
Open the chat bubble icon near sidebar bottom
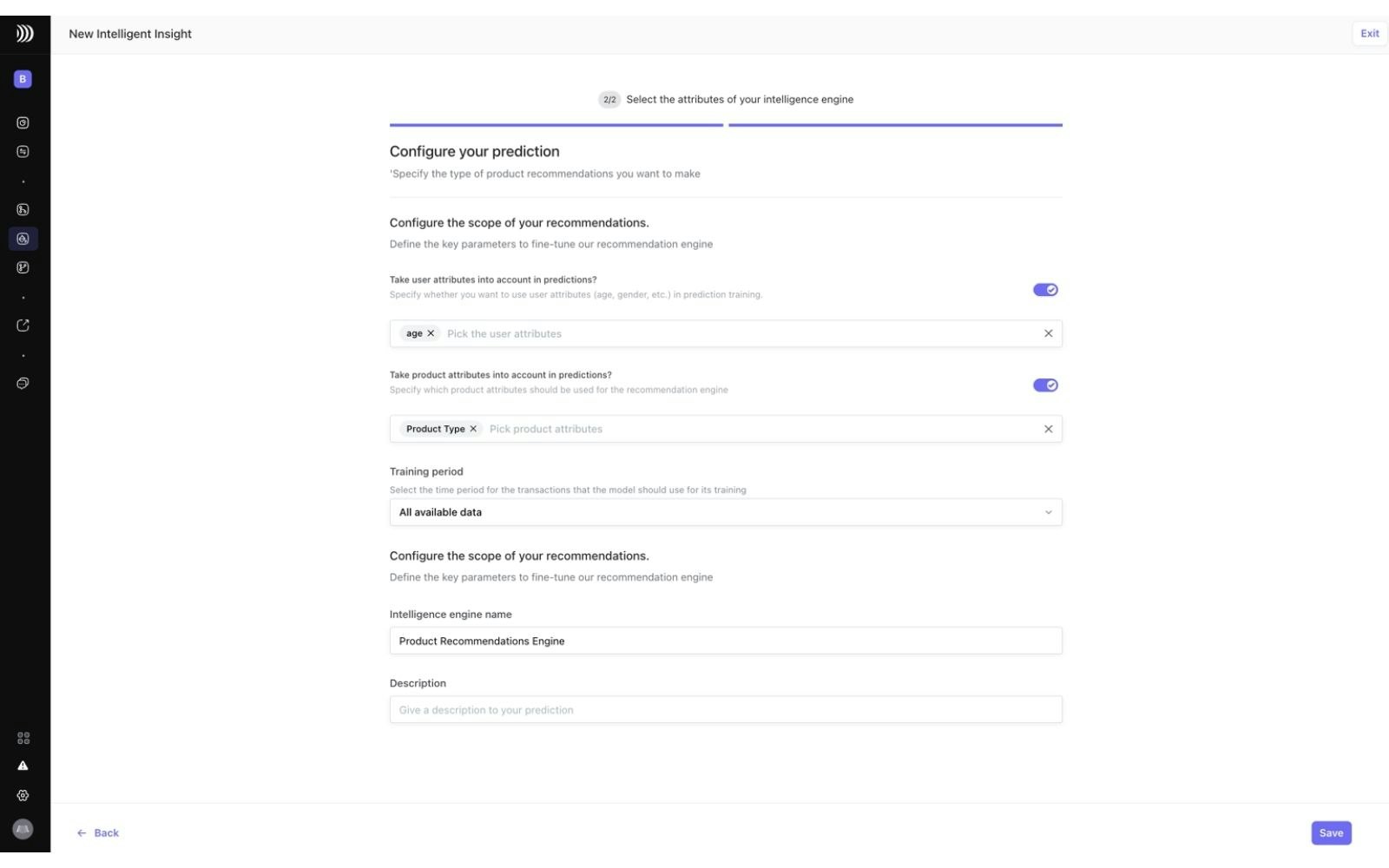click(23, 383)
